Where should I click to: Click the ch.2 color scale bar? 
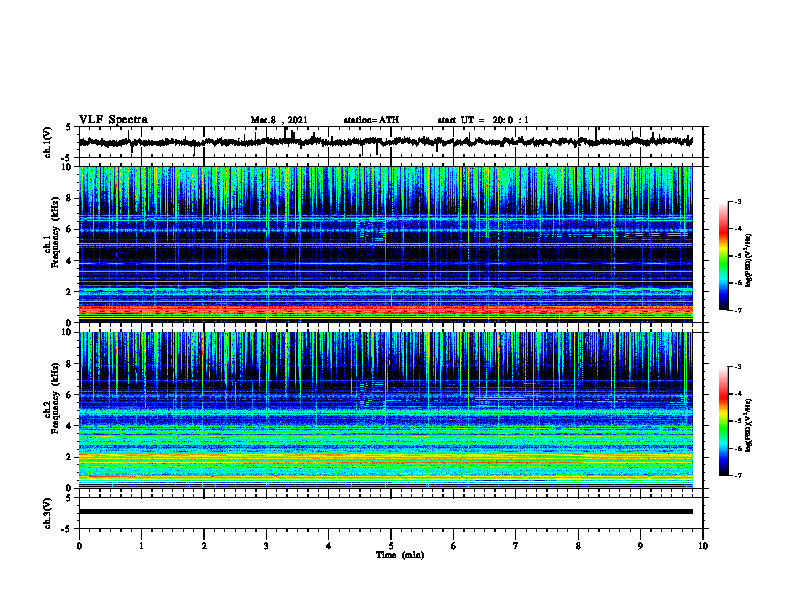(724, 421)
